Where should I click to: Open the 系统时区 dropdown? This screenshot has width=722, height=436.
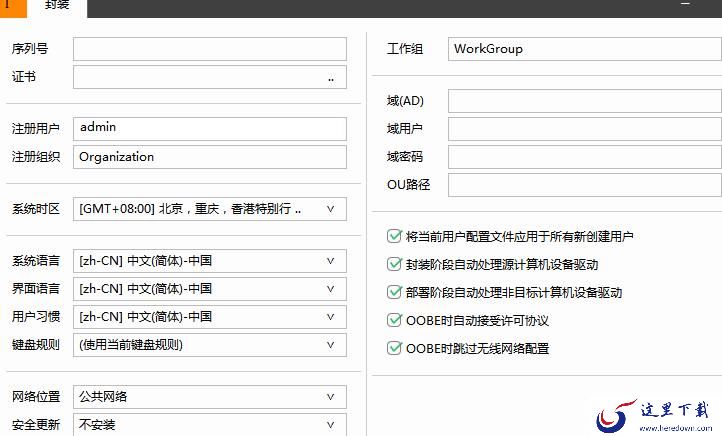[x=330, y=209]
